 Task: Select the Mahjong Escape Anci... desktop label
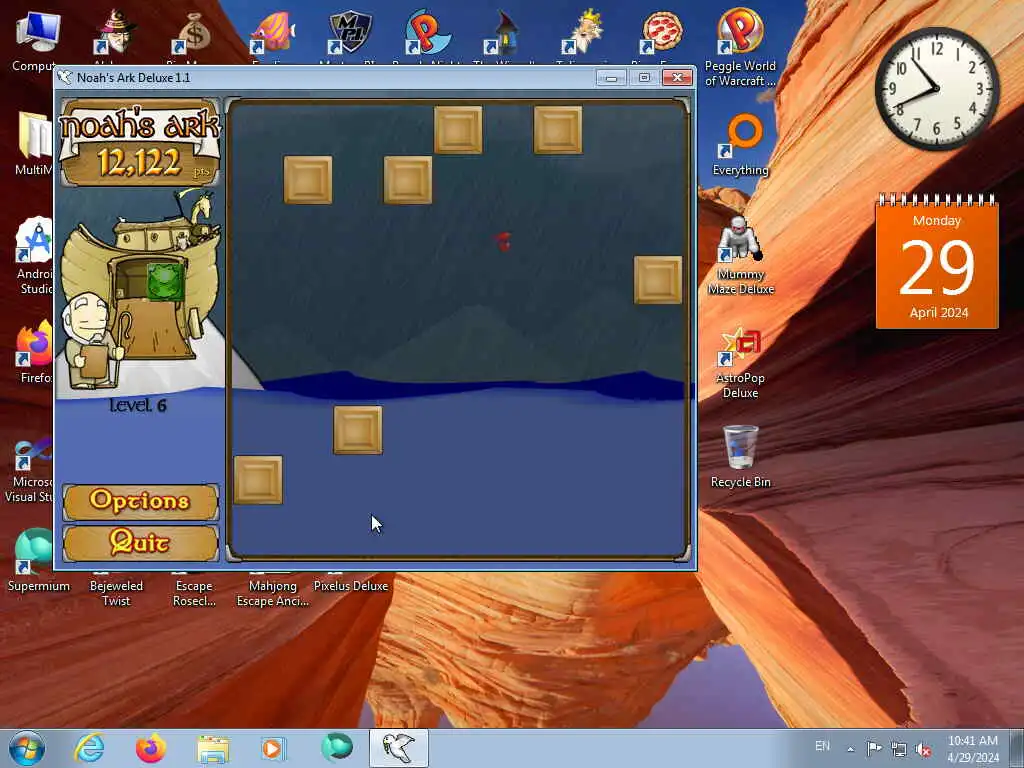(x=272, y=593)
